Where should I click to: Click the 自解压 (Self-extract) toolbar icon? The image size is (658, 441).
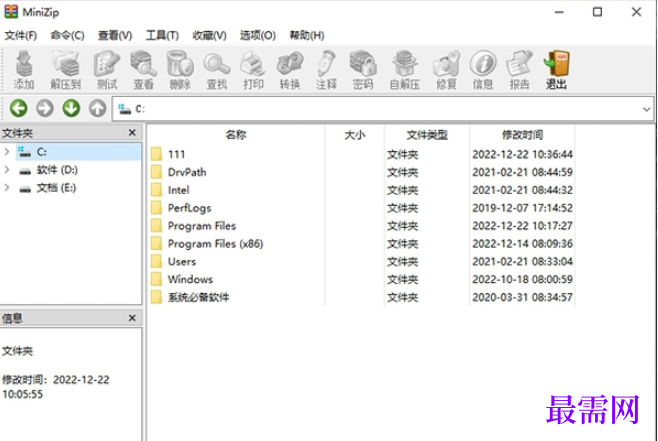[x=405, y=70]
